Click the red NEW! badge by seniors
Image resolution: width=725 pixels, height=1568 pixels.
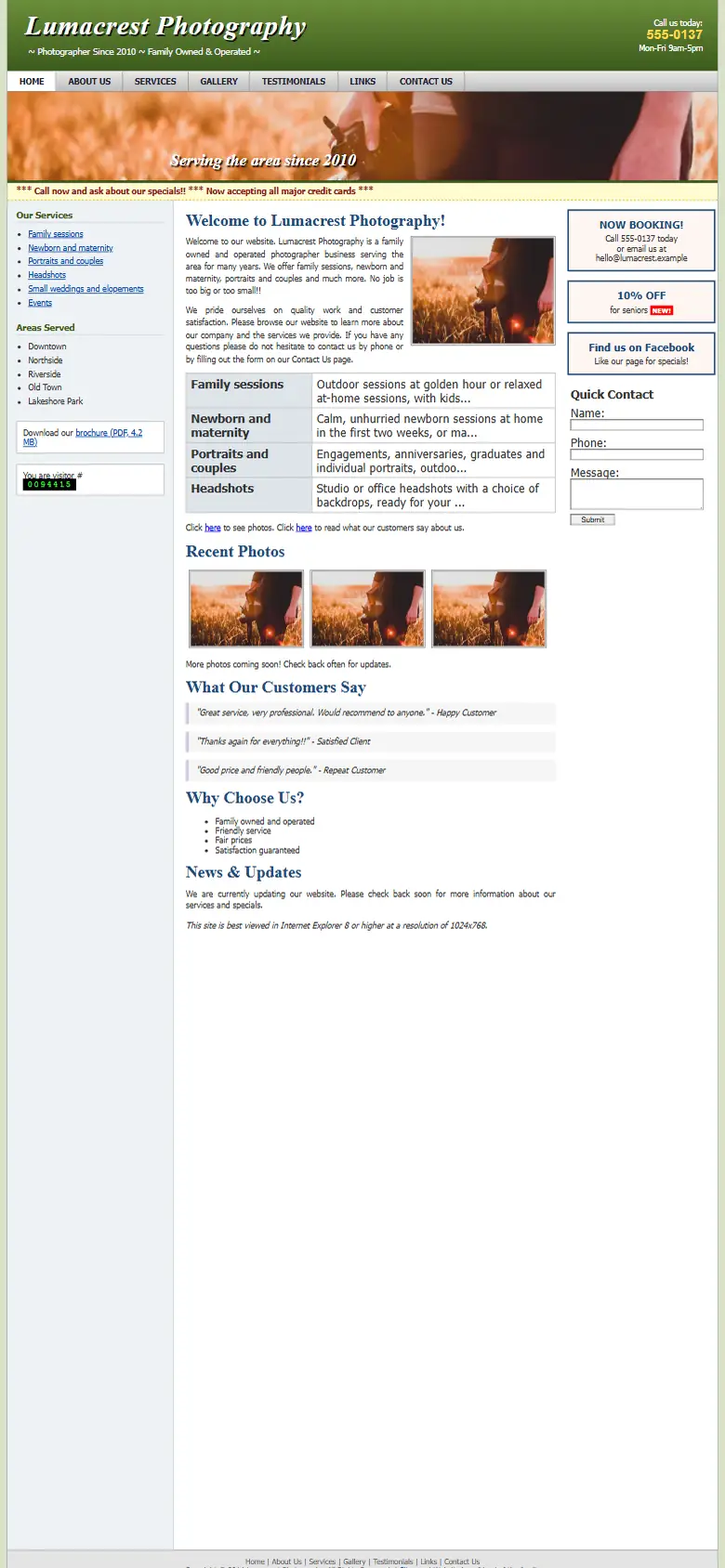(662, 310)
